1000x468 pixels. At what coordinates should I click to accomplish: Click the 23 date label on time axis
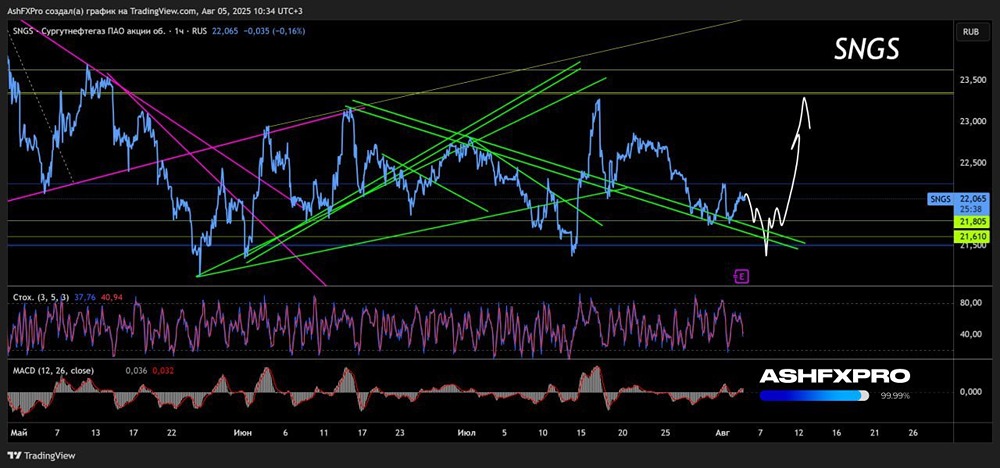pyautogui.click(x=400, y=432)
